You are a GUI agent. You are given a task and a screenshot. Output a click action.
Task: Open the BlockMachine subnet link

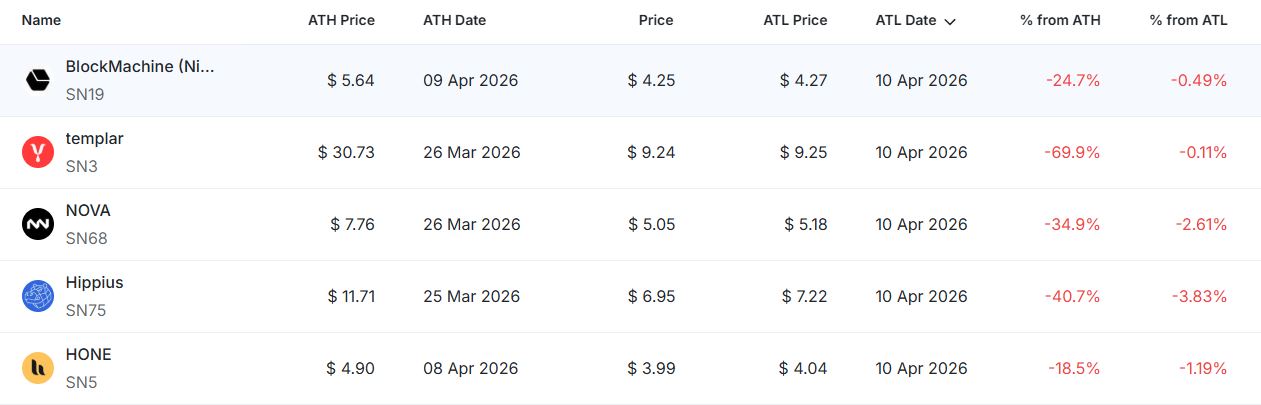click(x=139, y=67)
